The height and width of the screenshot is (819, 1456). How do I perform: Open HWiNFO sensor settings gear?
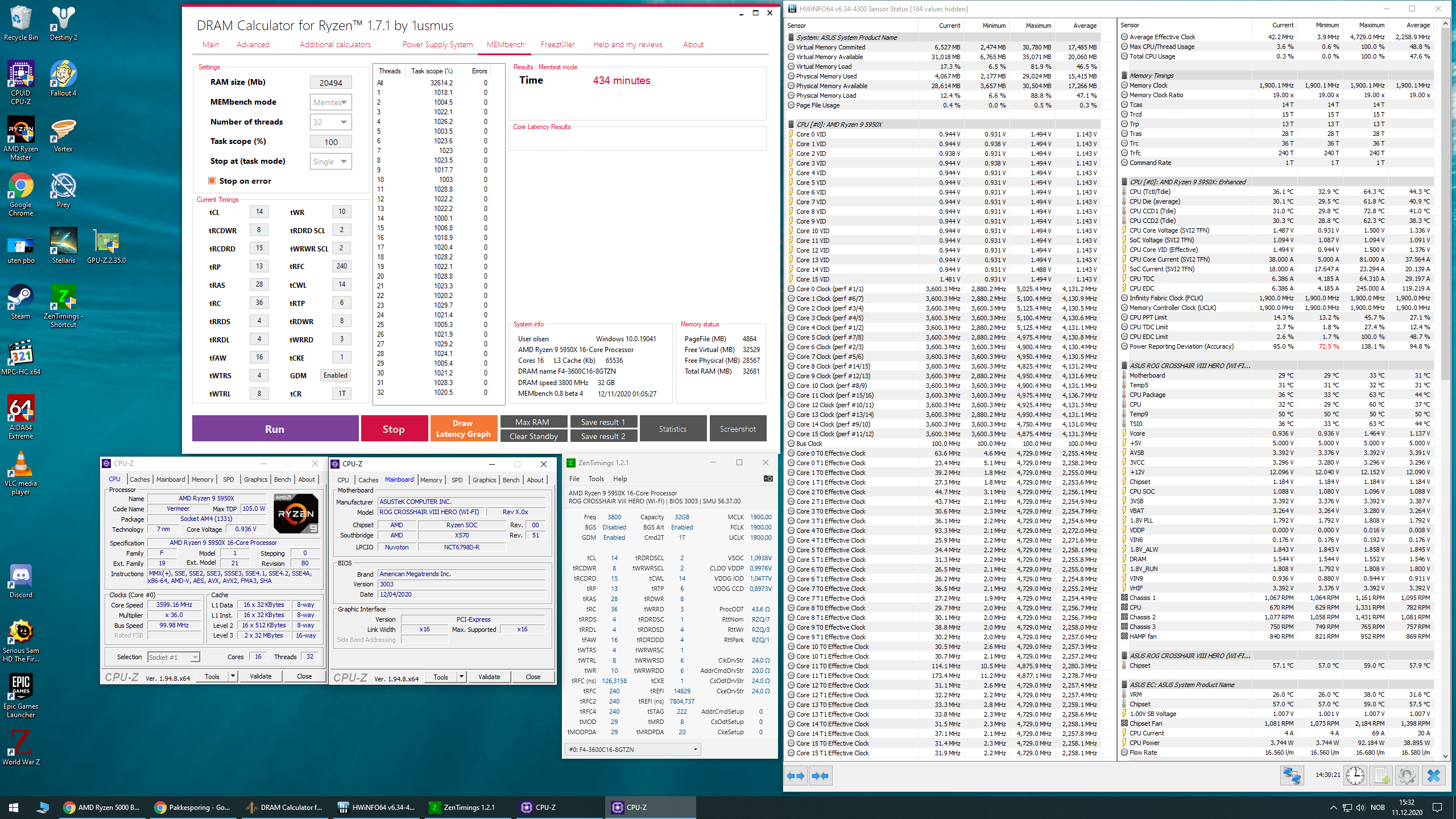[1407, 776]
